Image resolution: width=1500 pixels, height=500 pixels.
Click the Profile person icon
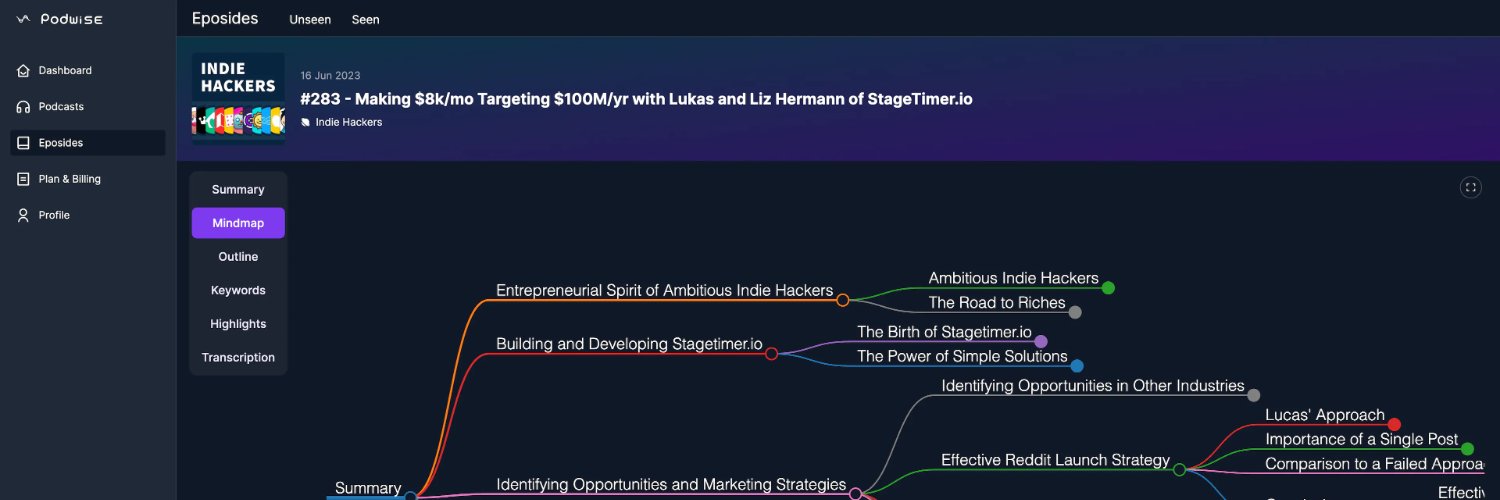click(23, 215)
